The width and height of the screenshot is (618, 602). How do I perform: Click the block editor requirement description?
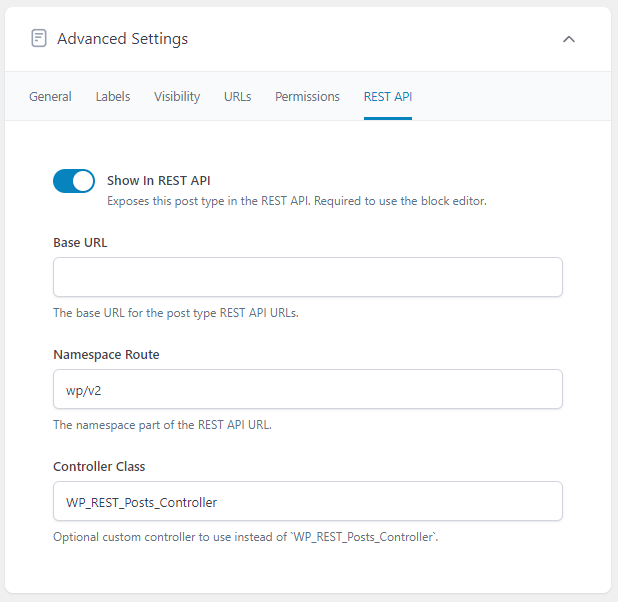tap(296, 201)
